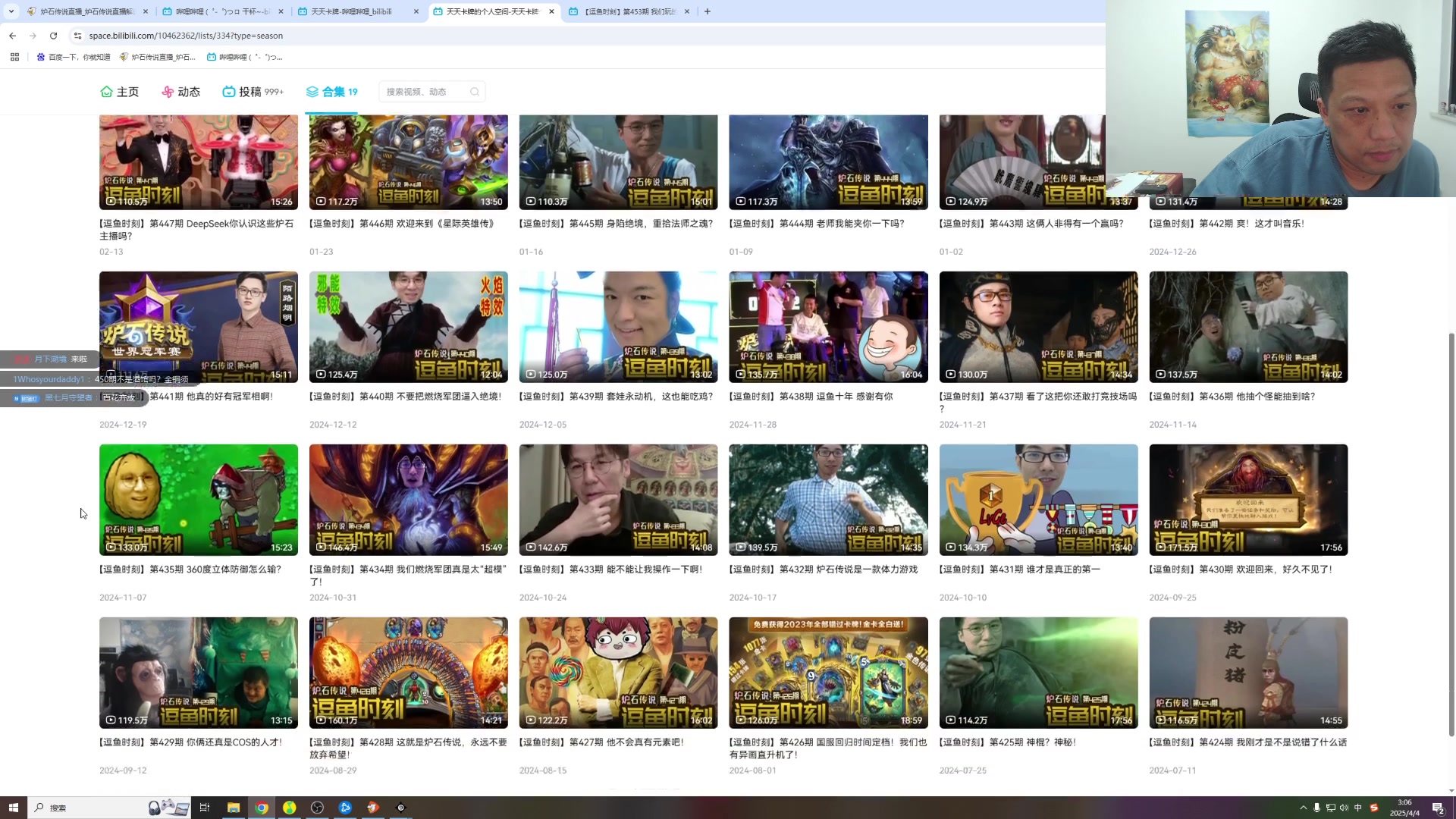Click the play-count icon on 第443期 thumbnail

coord(950,202)
